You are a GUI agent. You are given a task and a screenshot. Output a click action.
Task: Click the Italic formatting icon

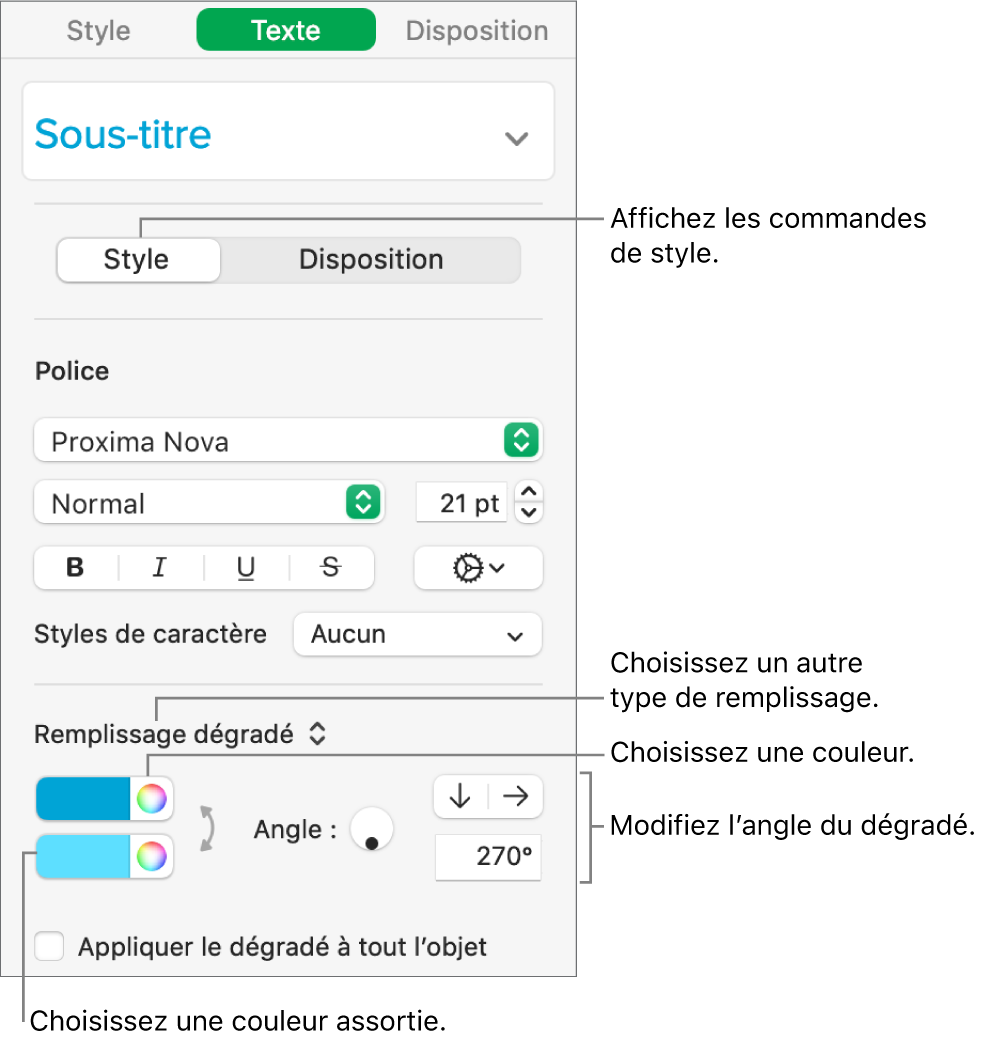[x=159, y=568]
